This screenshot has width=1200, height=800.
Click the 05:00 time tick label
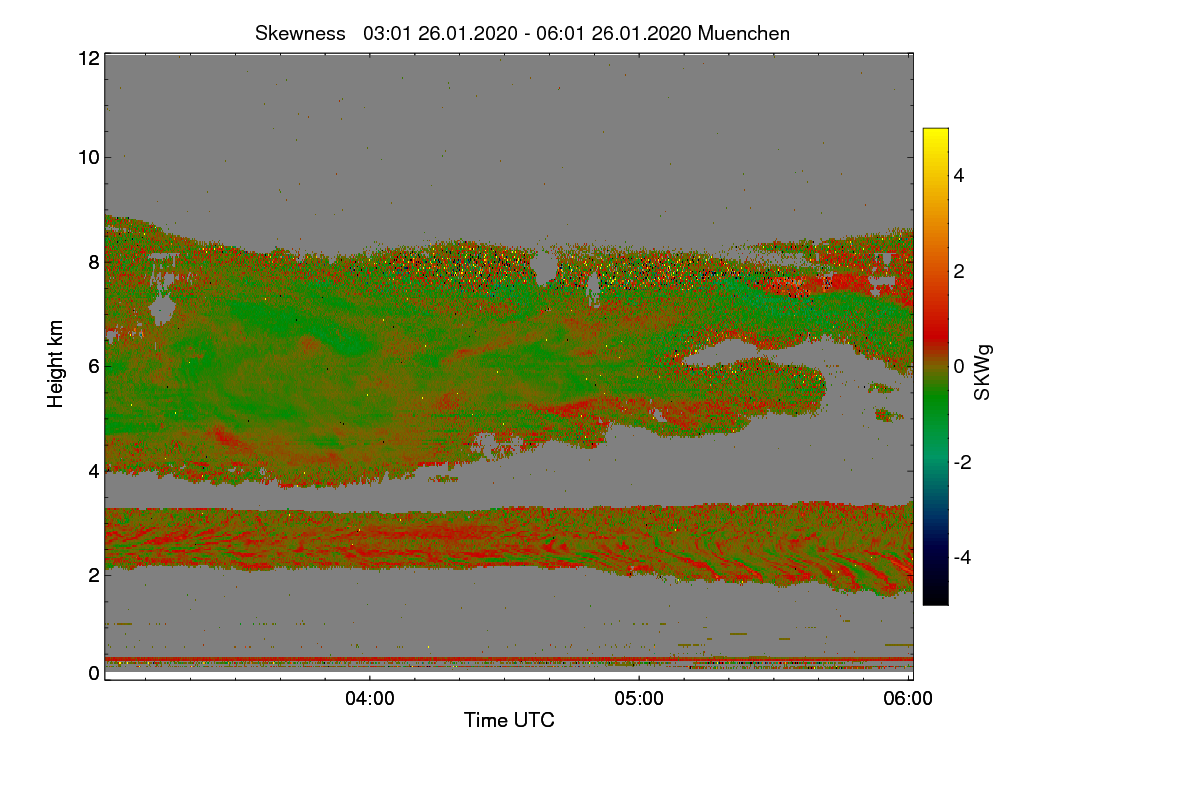tap(639, 699)
